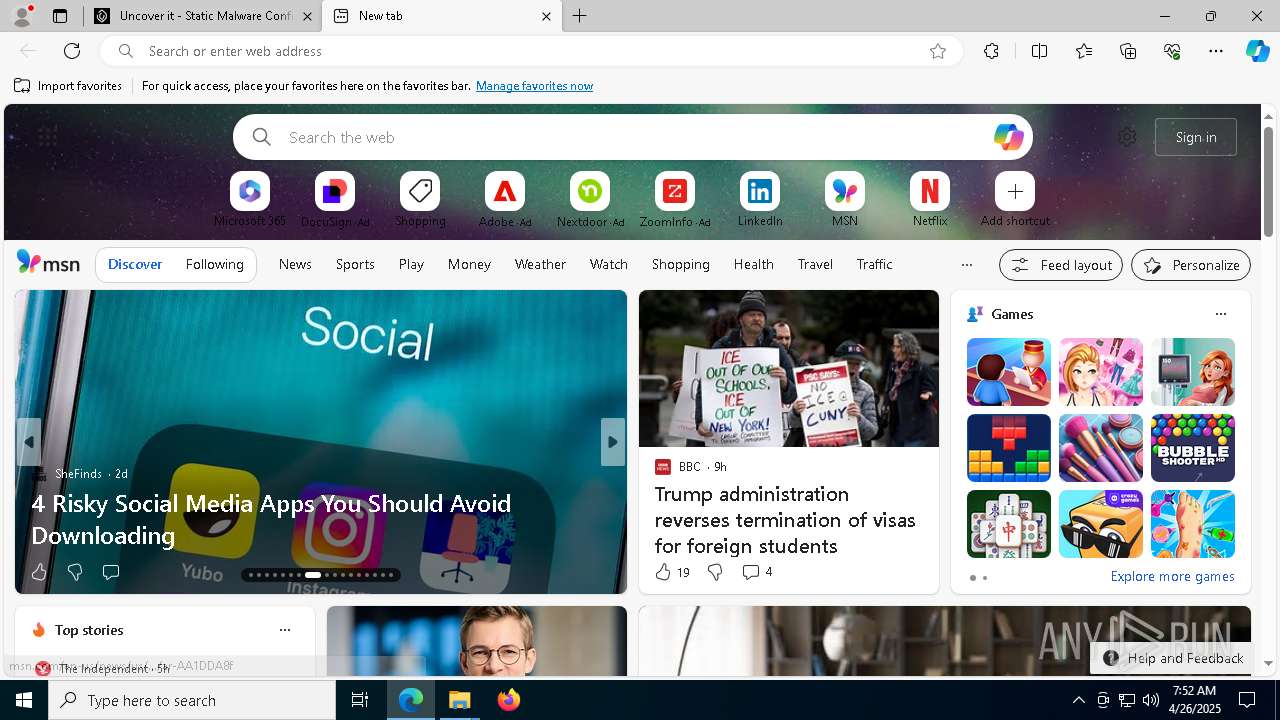
Task: Open Games card options ellipsis
Action: point(1220,314)
